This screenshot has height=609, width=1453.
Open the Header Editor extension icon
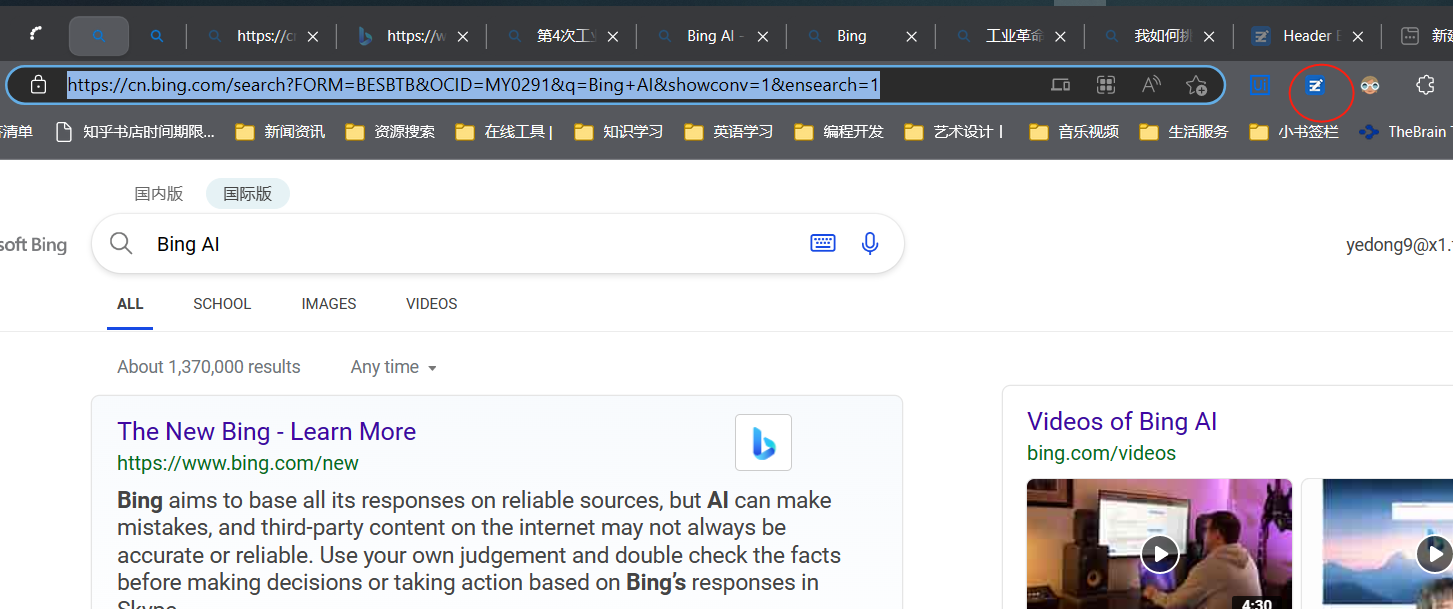point(1316,86)
